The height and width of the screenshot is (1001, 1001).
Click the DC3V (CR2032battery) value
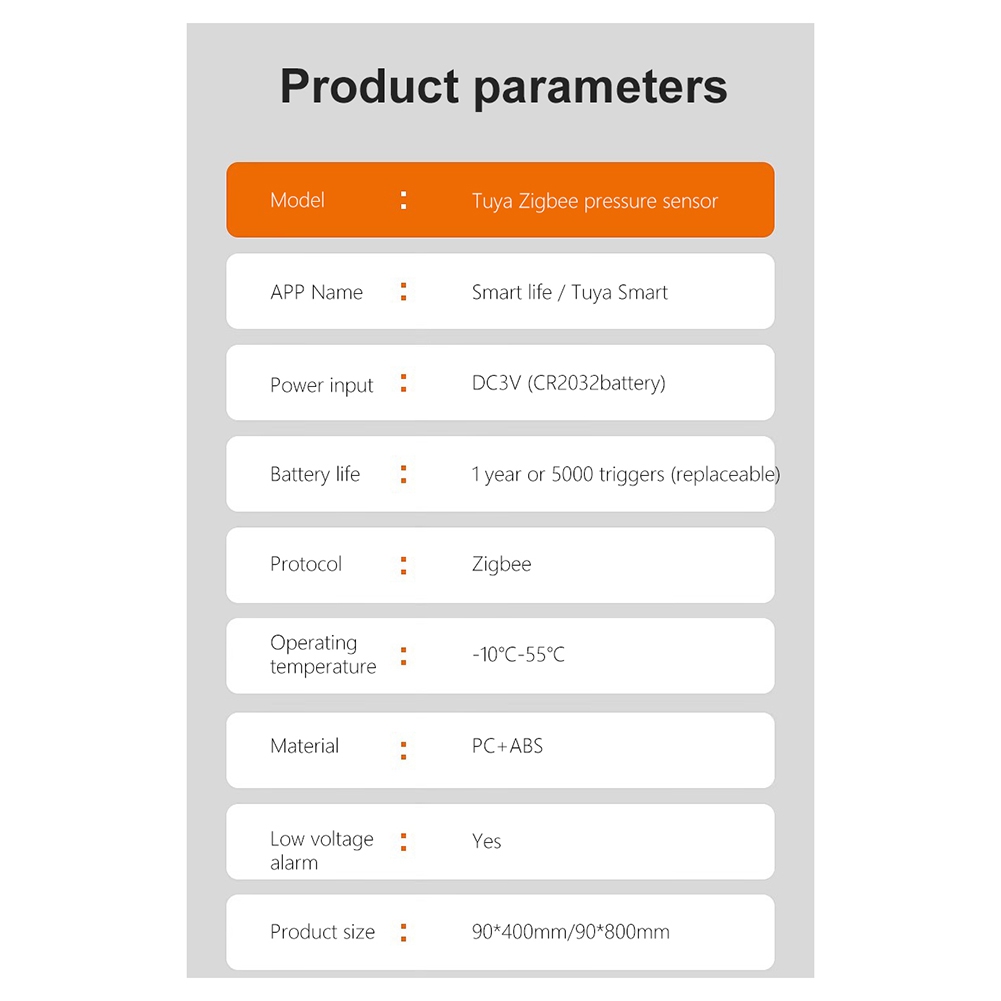pyautogui.click(x=568, y=382)
